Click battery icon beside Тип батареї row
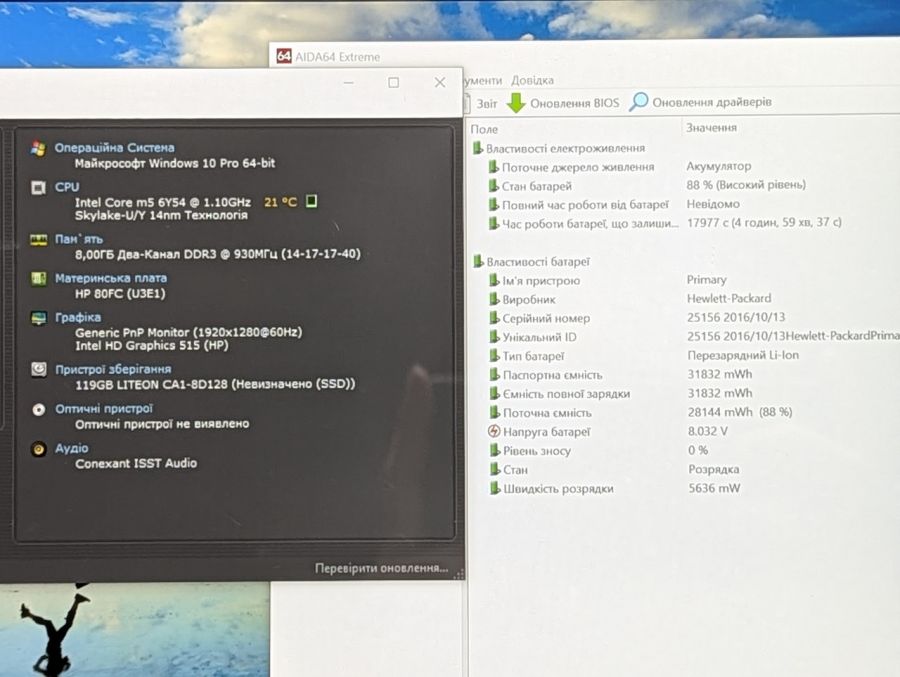Viewport: 900px width, 677px height. tap(494, 356)
